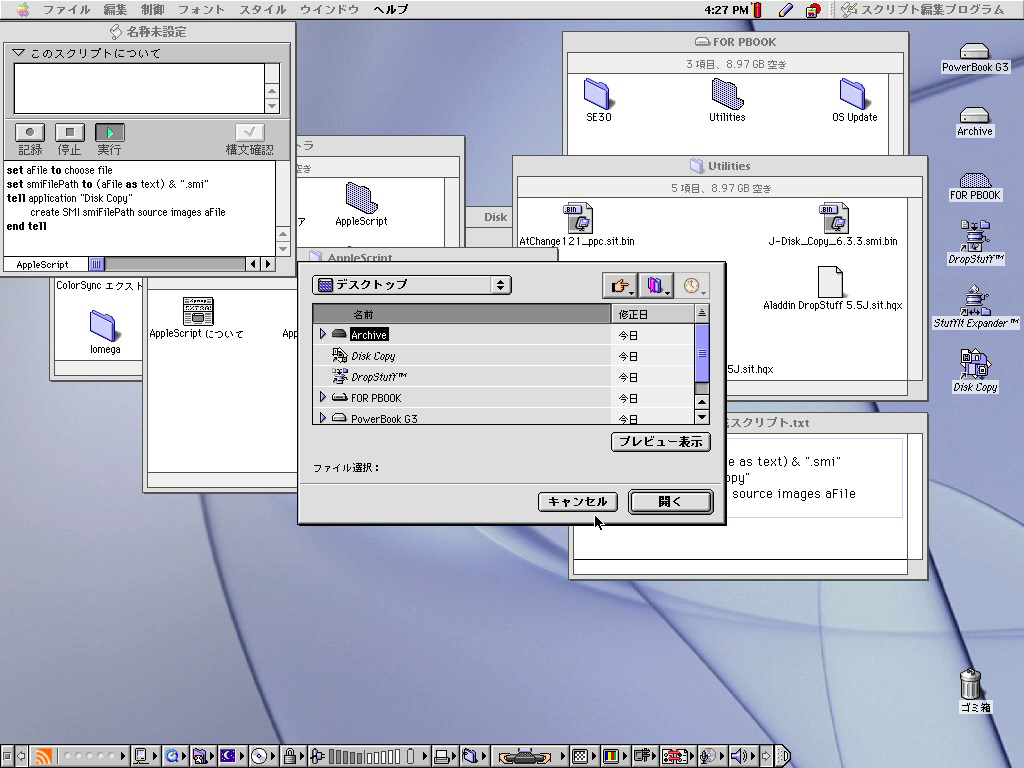Expand the Archive disk in file list
This screenshot has height=768, width=1024.
[323, 334]
